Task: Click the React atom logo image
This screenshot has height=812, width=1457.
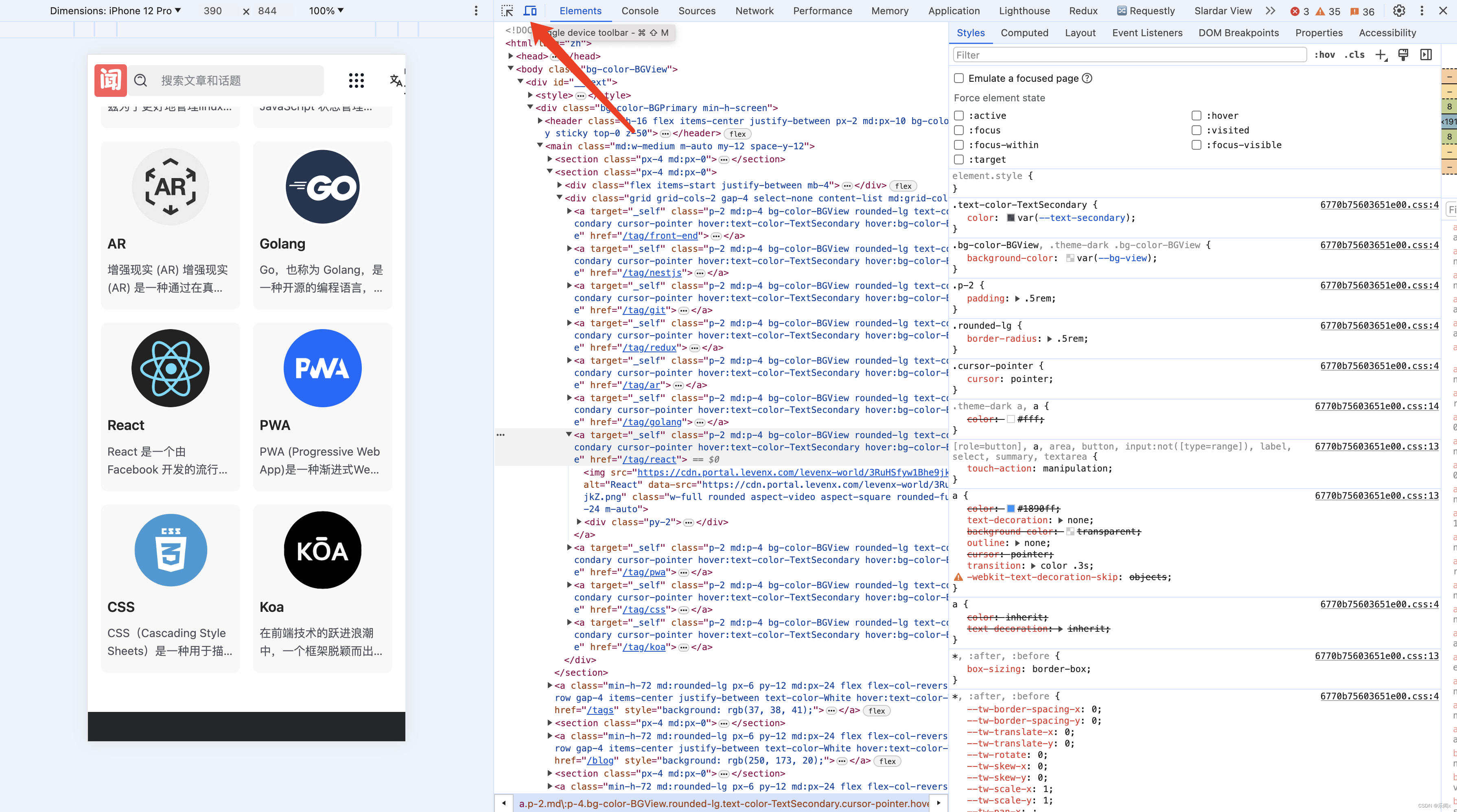Action: click(170, 368)
